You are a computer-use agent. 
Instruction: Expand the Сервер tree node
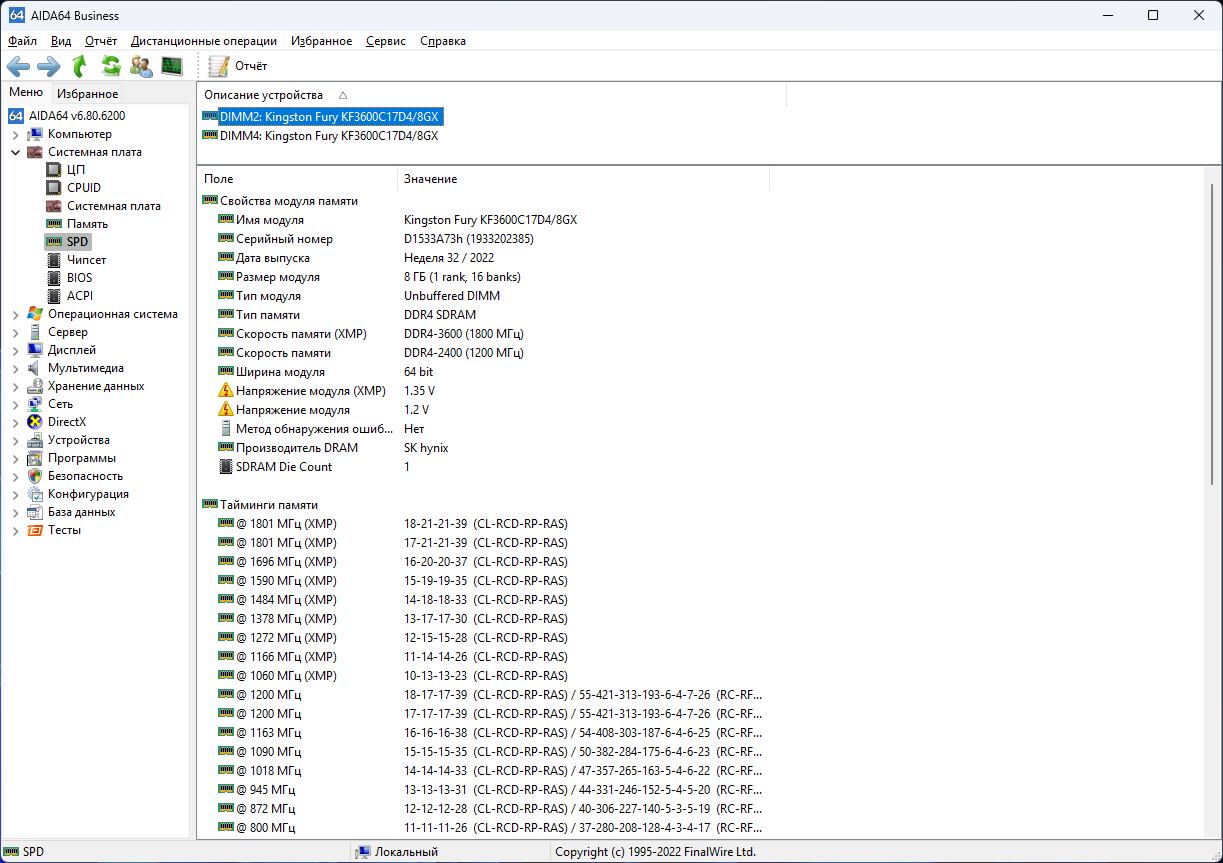click(x=15, y=332)
